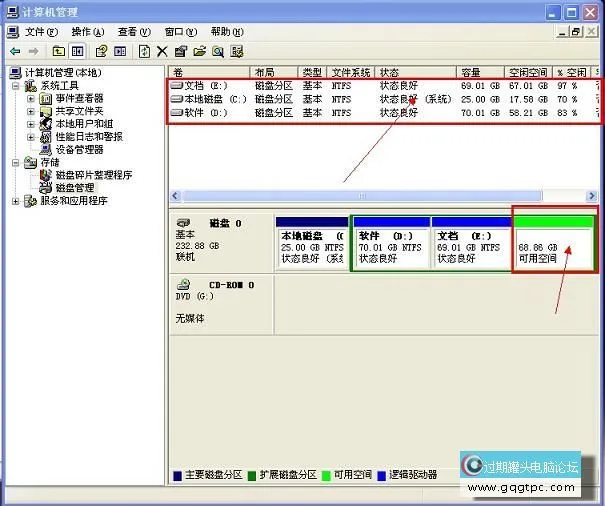The image size is (605, 506).
Task: Open the 帮助(H) menu
Action: click(x=227, y=32)
